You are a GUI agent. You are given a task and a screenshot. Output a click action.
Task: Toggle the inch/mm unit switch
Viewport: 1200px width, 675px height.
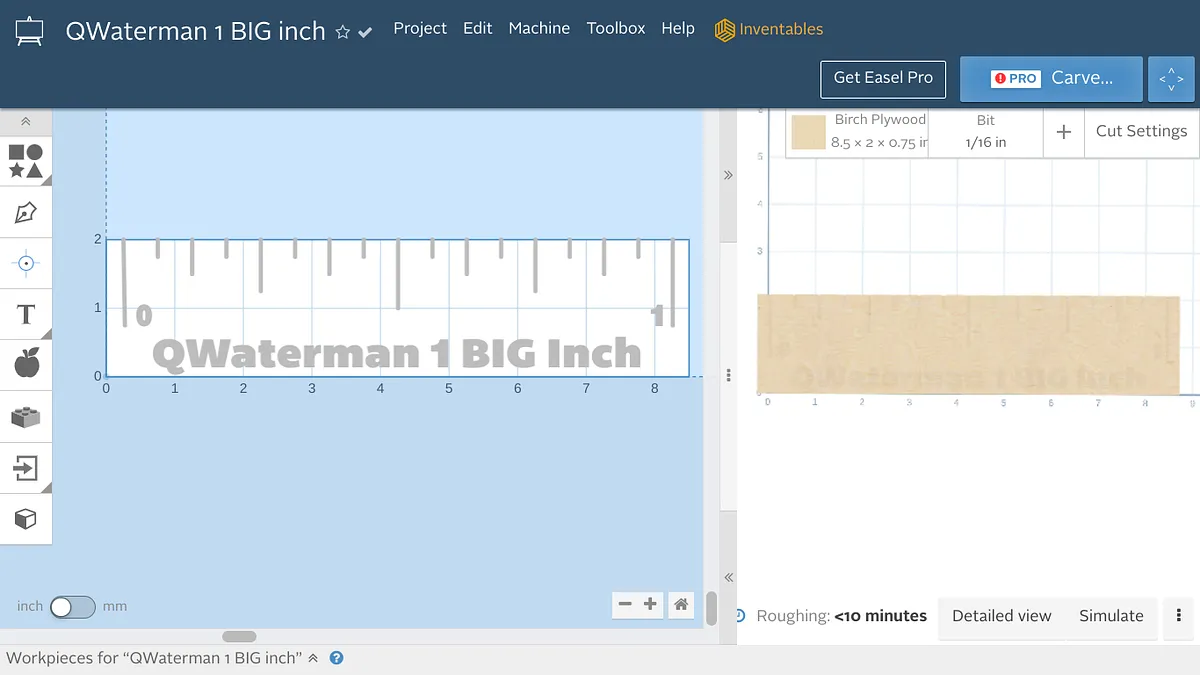73,606
